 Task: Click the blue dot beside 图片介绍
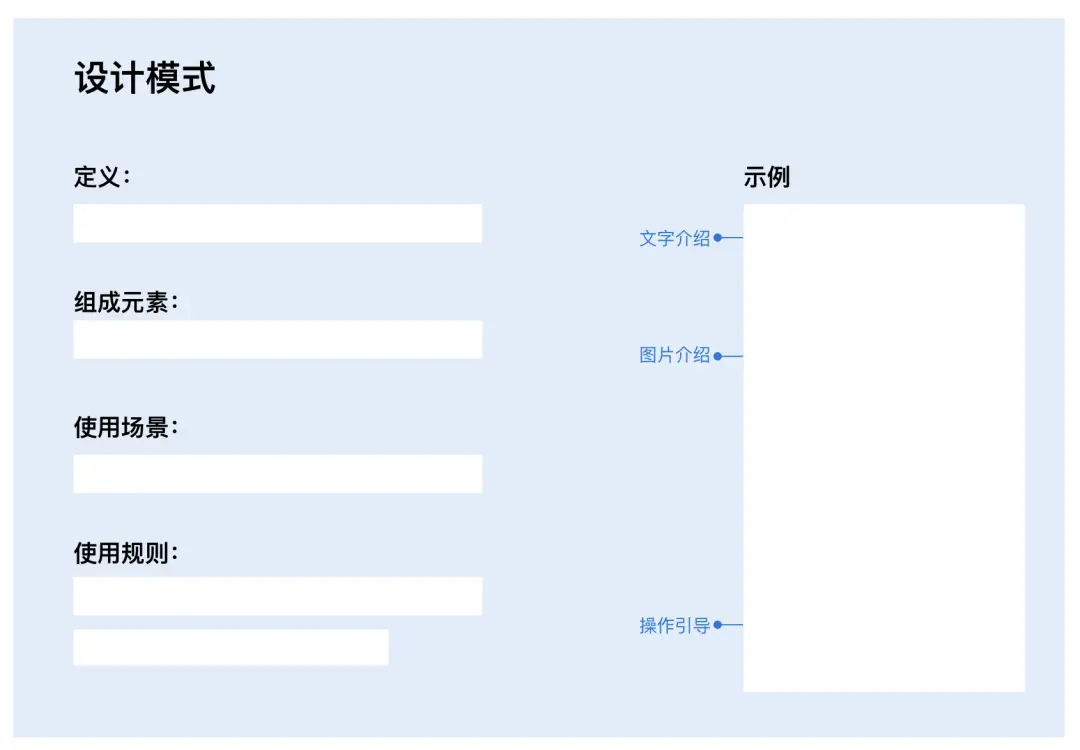[x=718, y=356]
